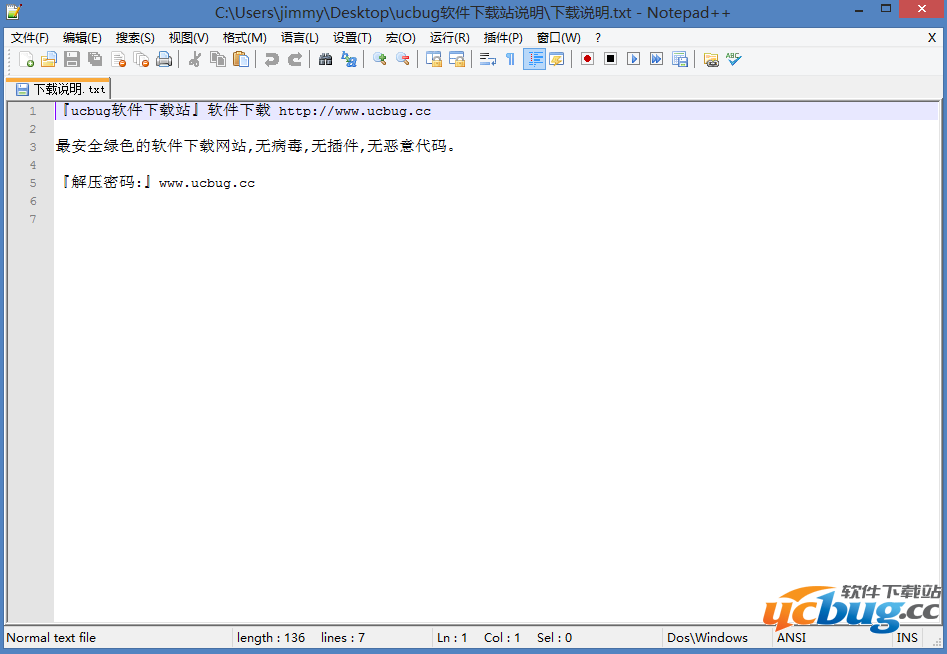Start recording a macro
The height and width of the screenshot is (654, 947).
tap(585, 59)
